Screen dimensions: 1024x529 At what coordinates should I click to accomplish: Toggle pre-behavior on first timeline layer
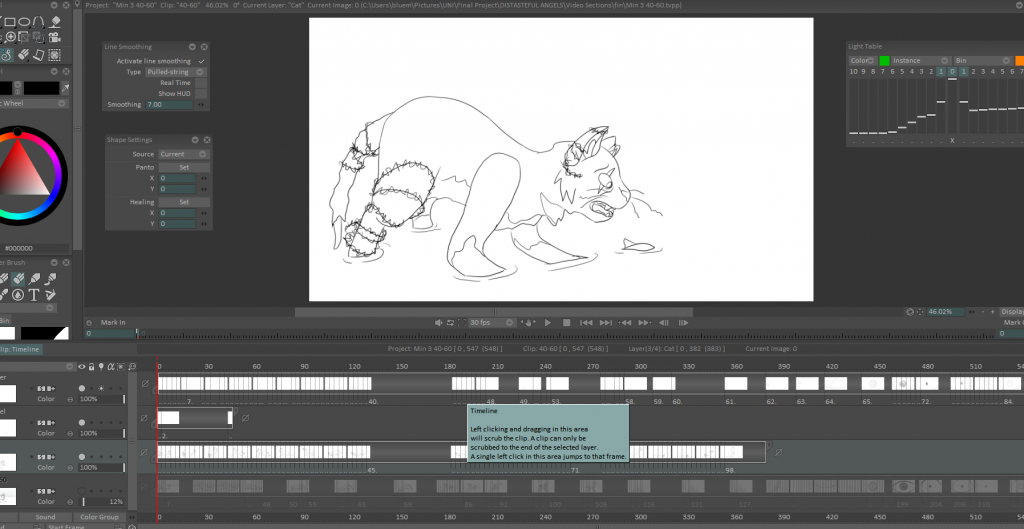pyautogui.click(x=145, y=383)
